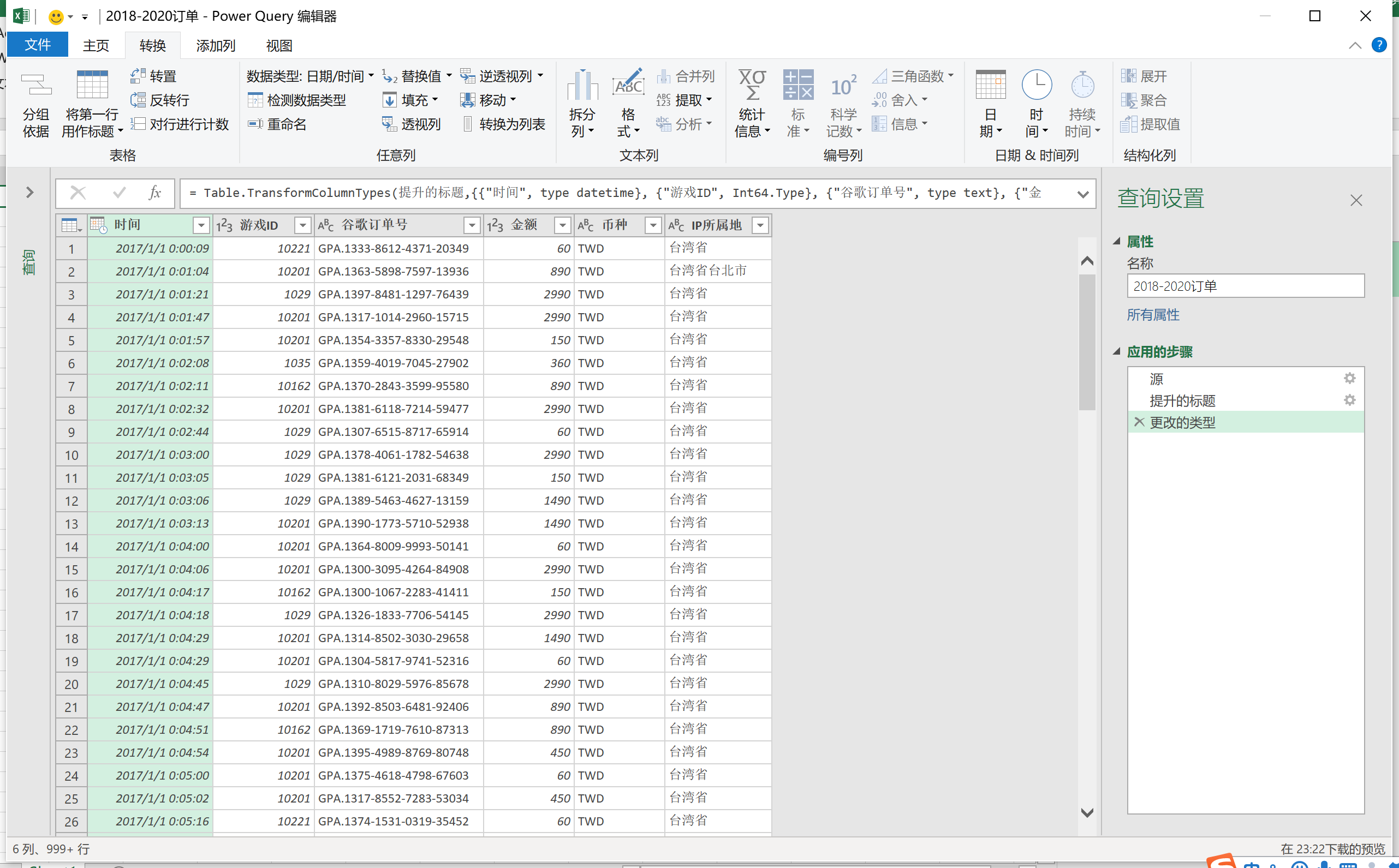Click Merge Columns (合并列) icon
This screenshot has height=868, width=1399.
click(664, 76)
